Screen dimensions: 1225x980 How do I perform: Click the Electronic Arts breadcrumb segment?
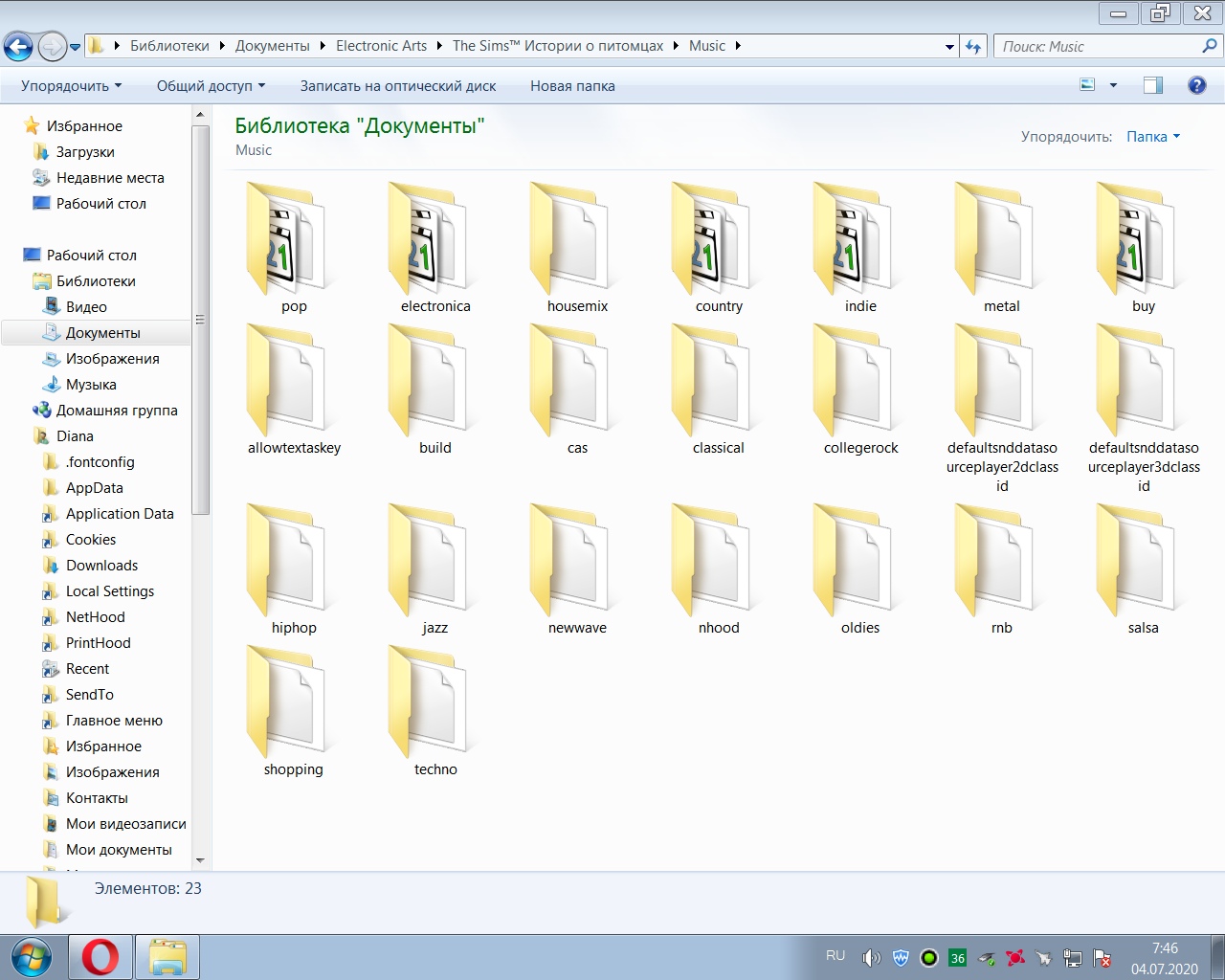[381, 46]
